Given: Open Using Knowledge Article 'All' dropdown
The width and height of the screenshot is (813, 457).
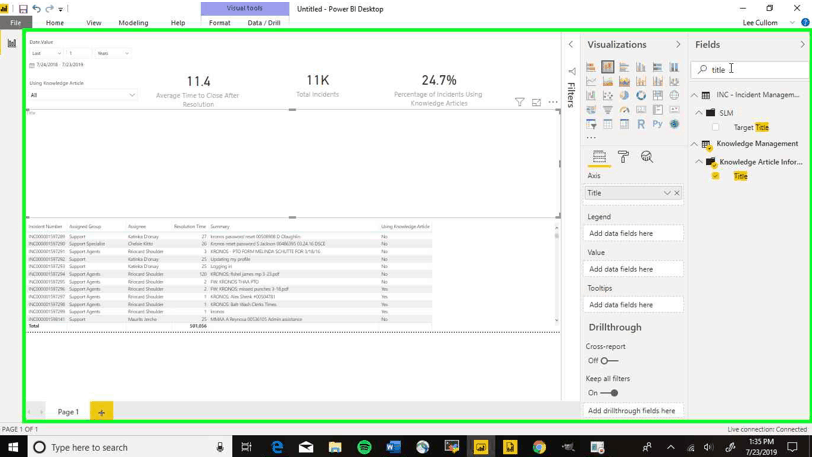Looking at the screenshot, I should click(x=82, y=95).
